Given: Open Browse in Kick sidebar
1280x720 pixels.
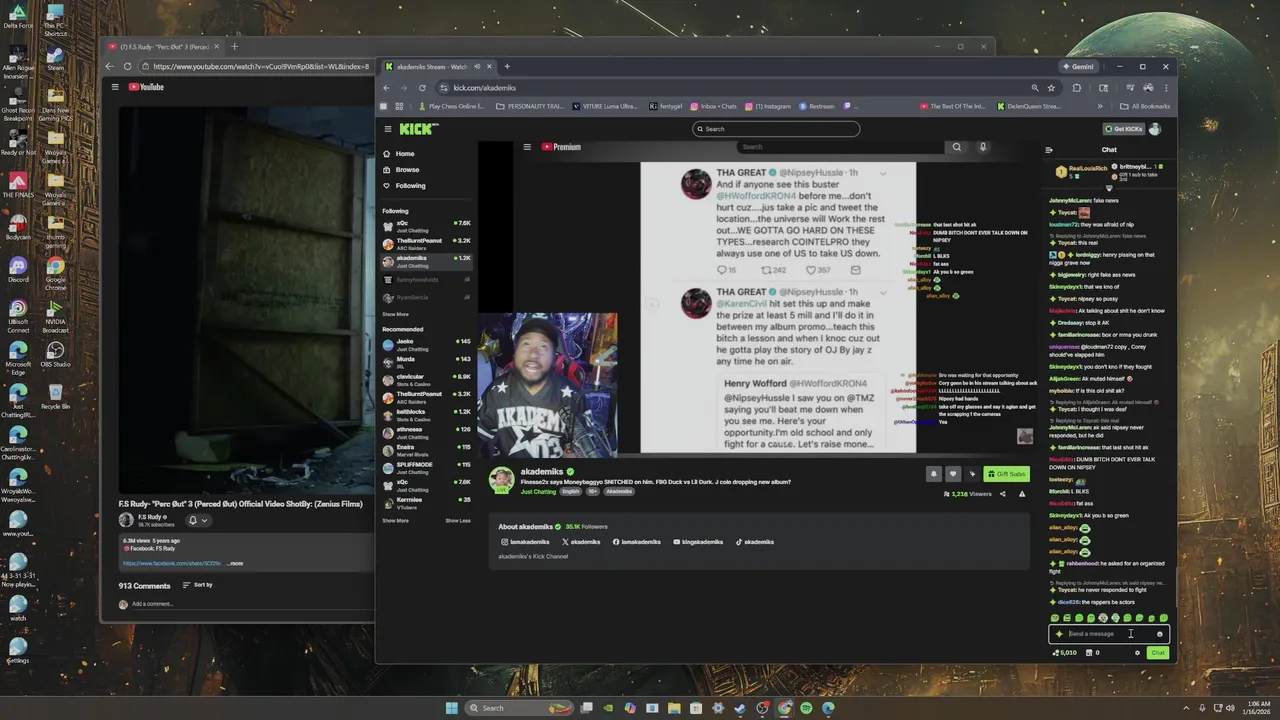Looking at the screenshot, I should (407, 170).
